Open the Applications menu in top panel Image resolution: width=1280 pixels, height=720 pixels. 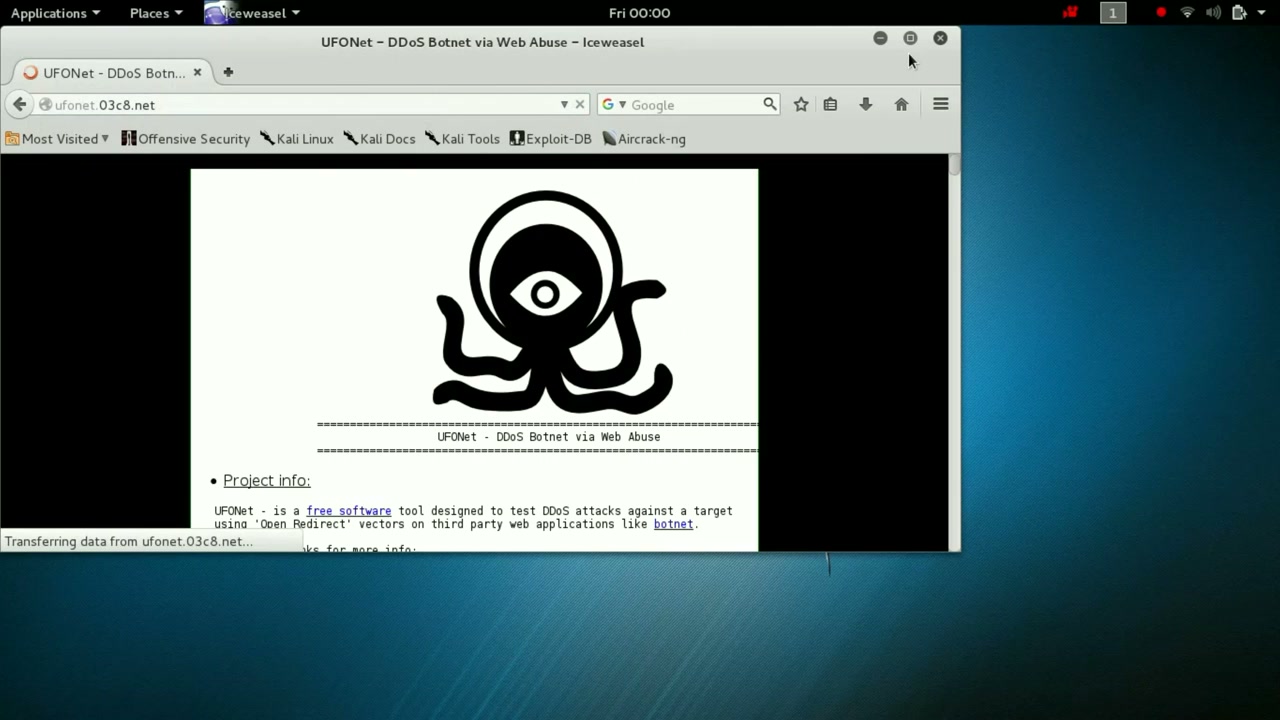(55, 13)
